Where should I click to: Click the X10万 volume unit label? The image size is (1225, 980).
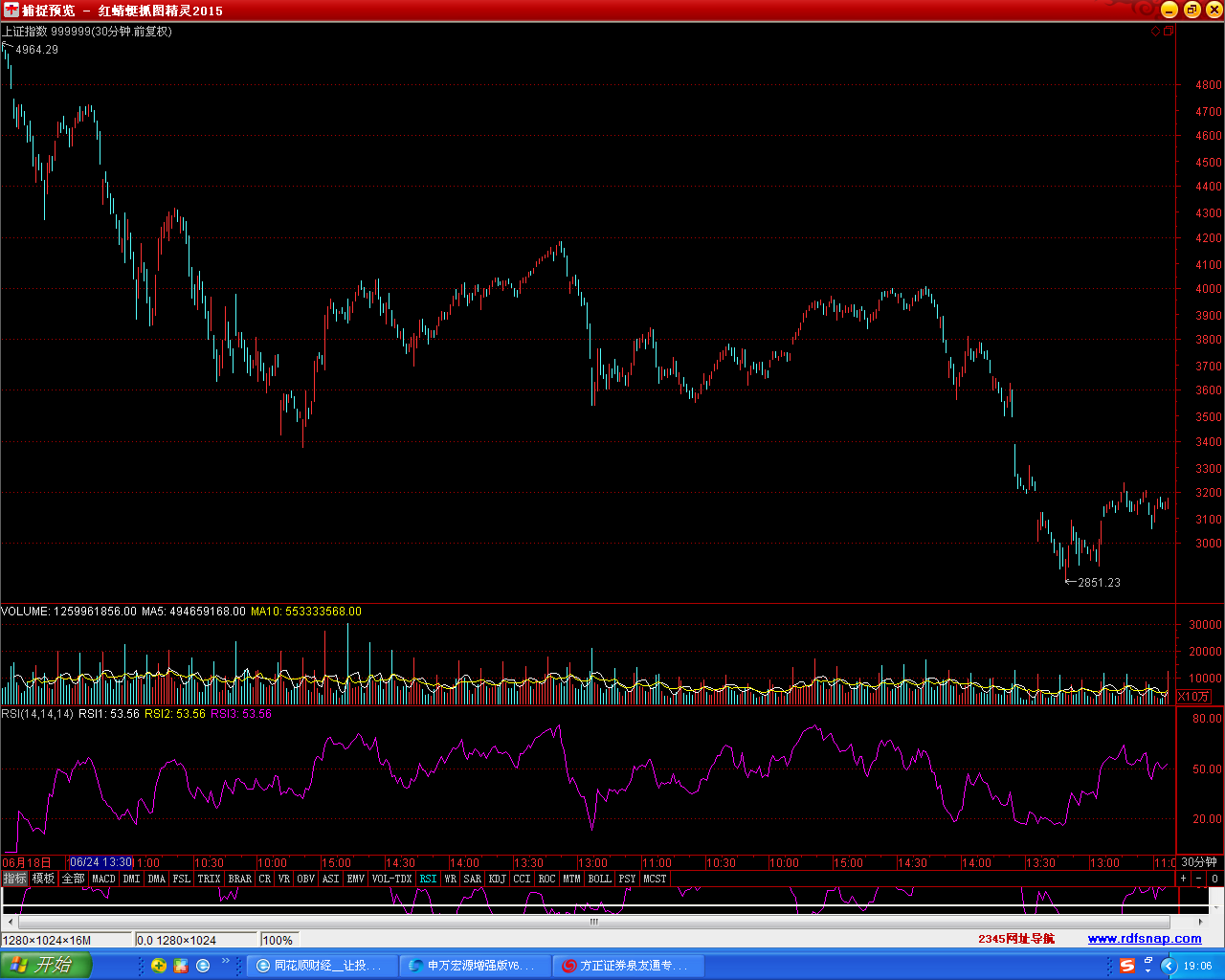[1193, 697]
